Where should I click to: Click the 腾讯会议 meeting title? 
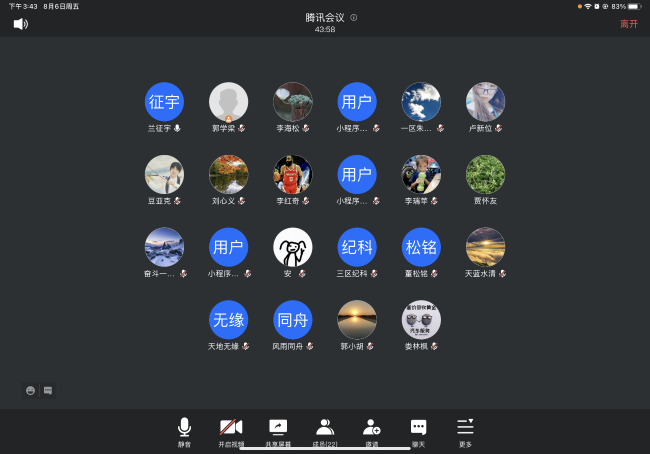coord(325,17)
